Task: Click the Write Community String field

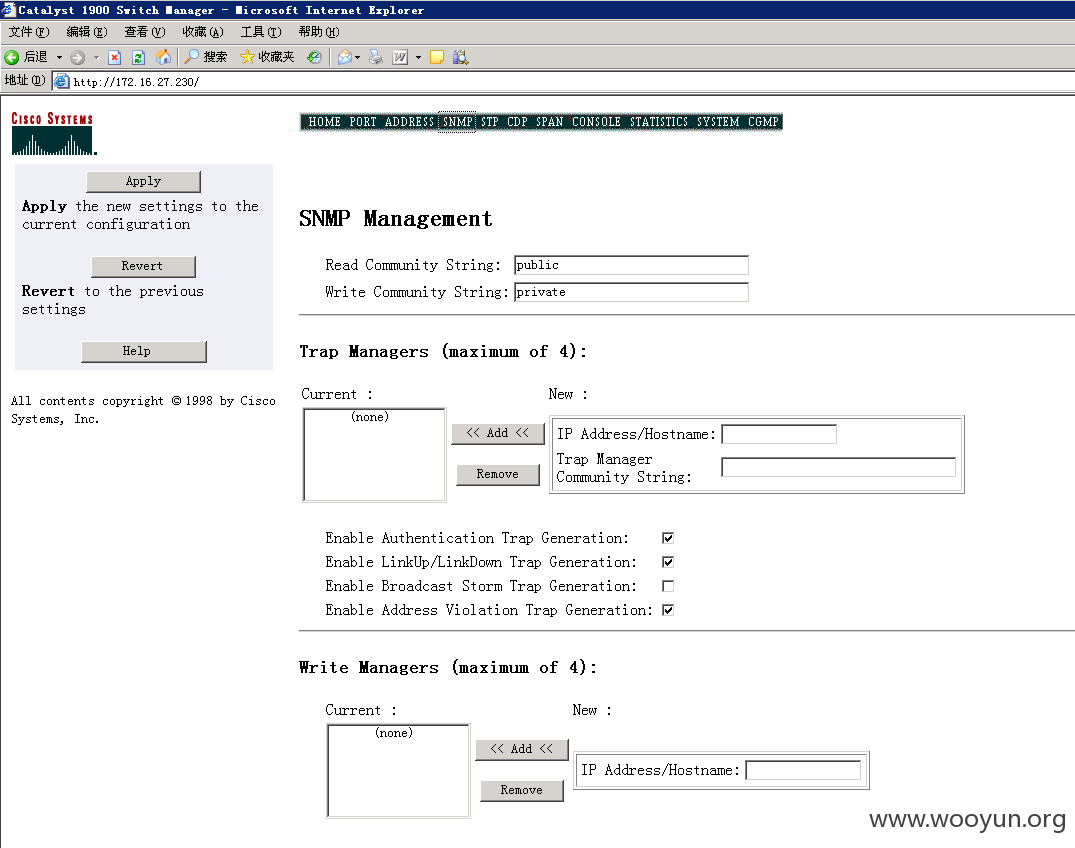Action: point(631,293)
